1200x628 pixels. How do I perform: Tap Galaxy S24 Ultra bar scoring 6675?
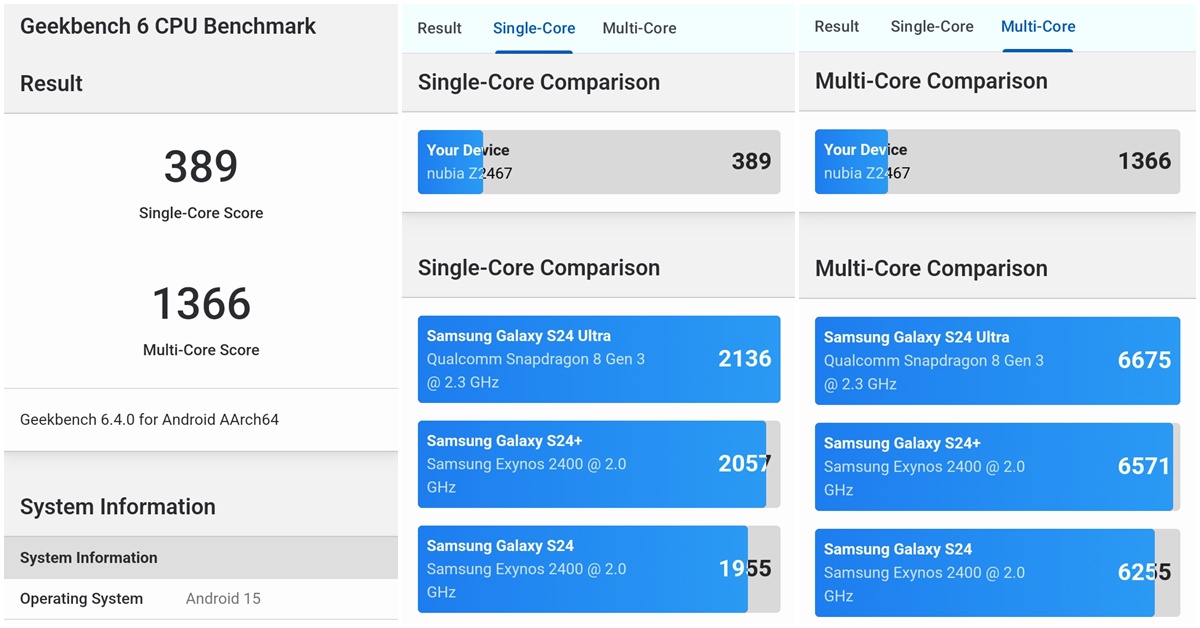(996, 361)
